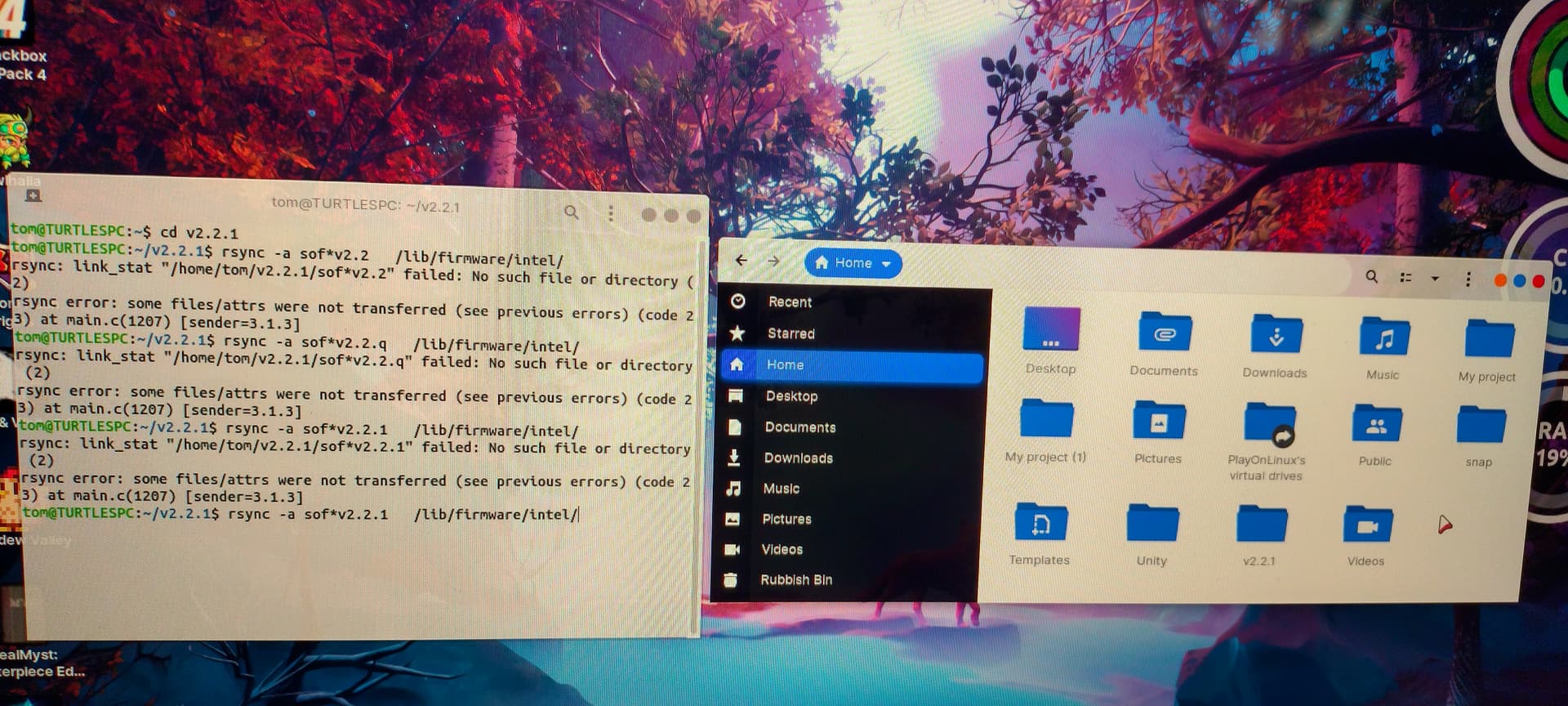This screenshot has width=1568, height=706.
Task: Select Recent in the sidebar
Action: click(854, 302)
